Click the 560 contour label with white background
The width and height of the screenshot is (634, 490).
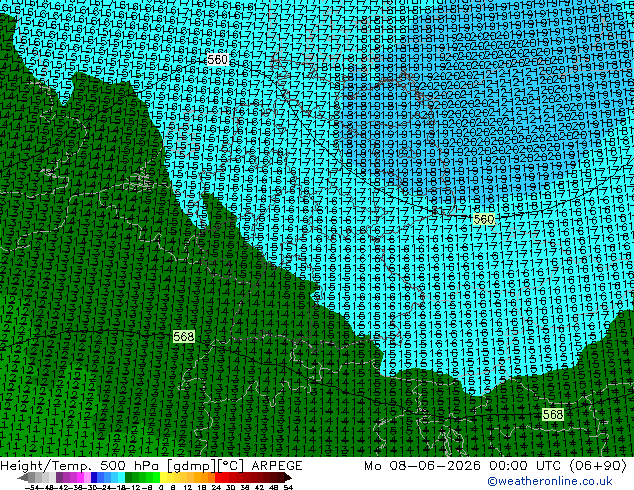click(x=217, y=60)
